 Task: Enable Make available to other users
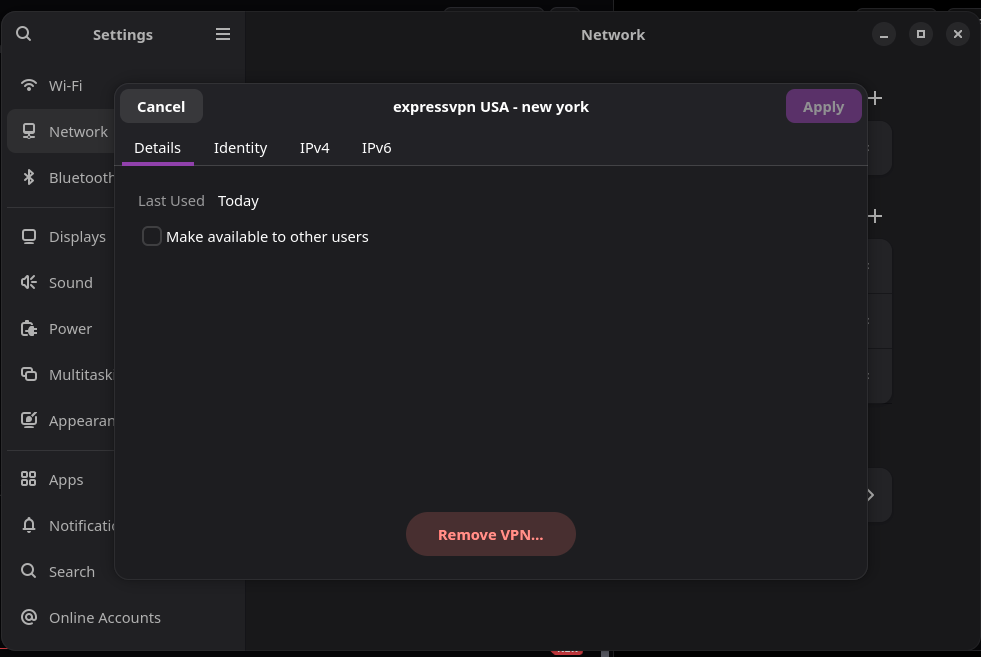pos(151,237)
